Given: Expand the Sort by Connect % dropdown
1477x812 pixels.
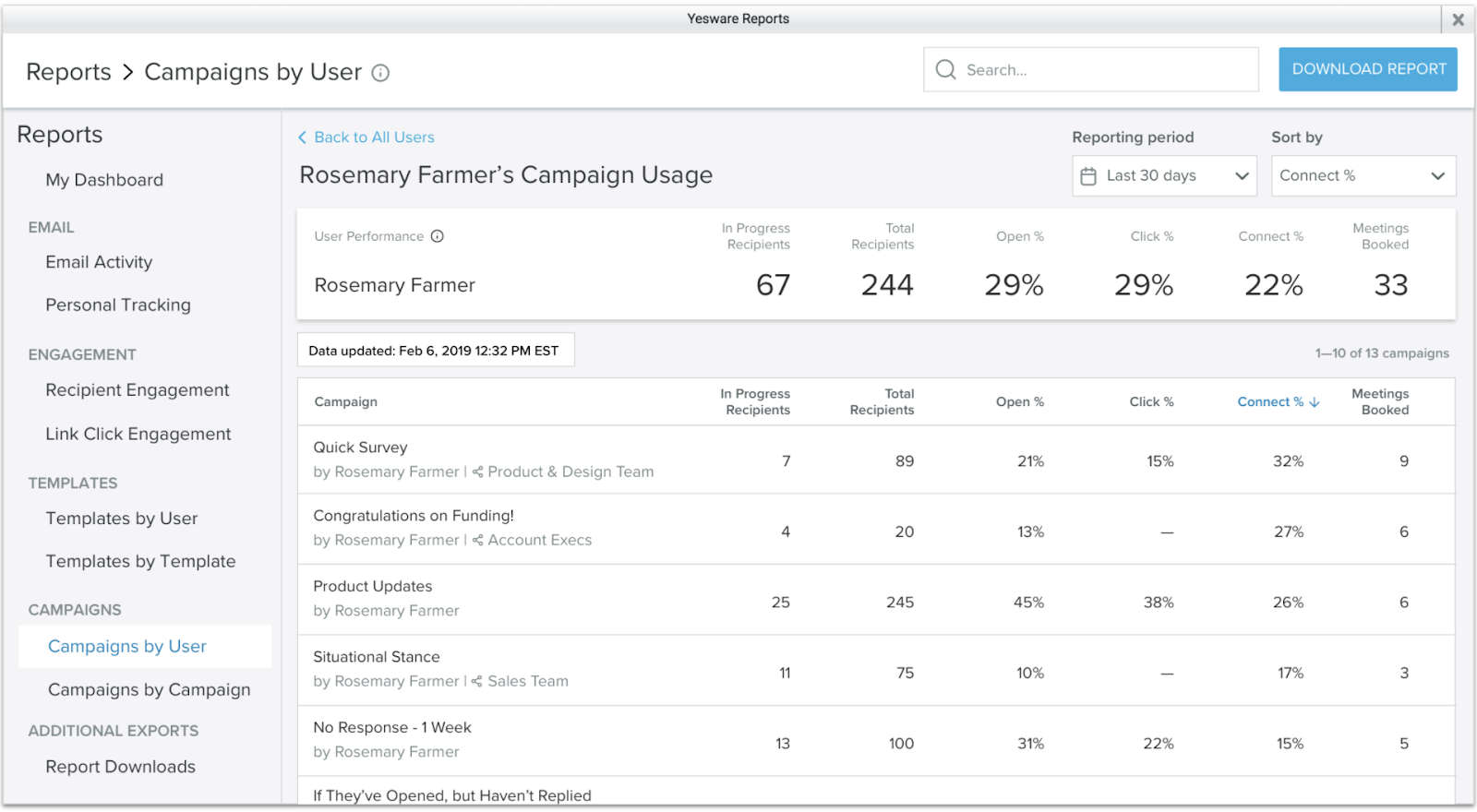Looking at the screenshot, I should pos(1363,176).
